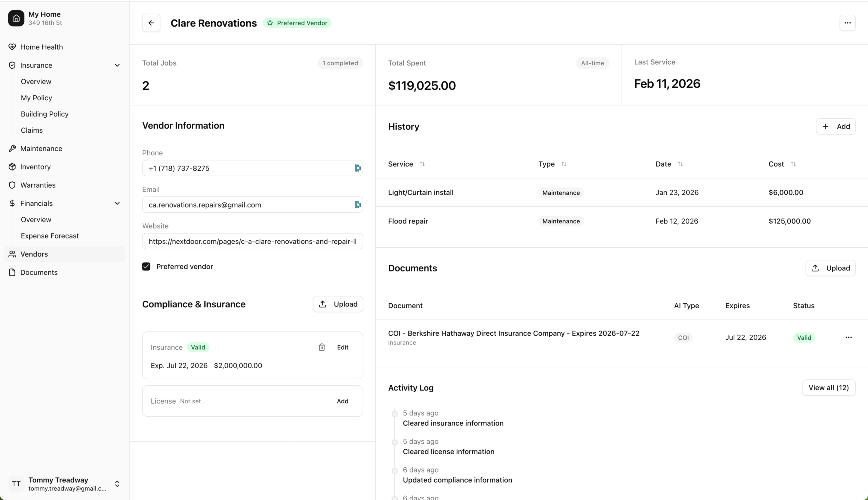Open the COI document row actions menu
The image size is (868, 500).
pyautogui.click(x=848, y=338)
